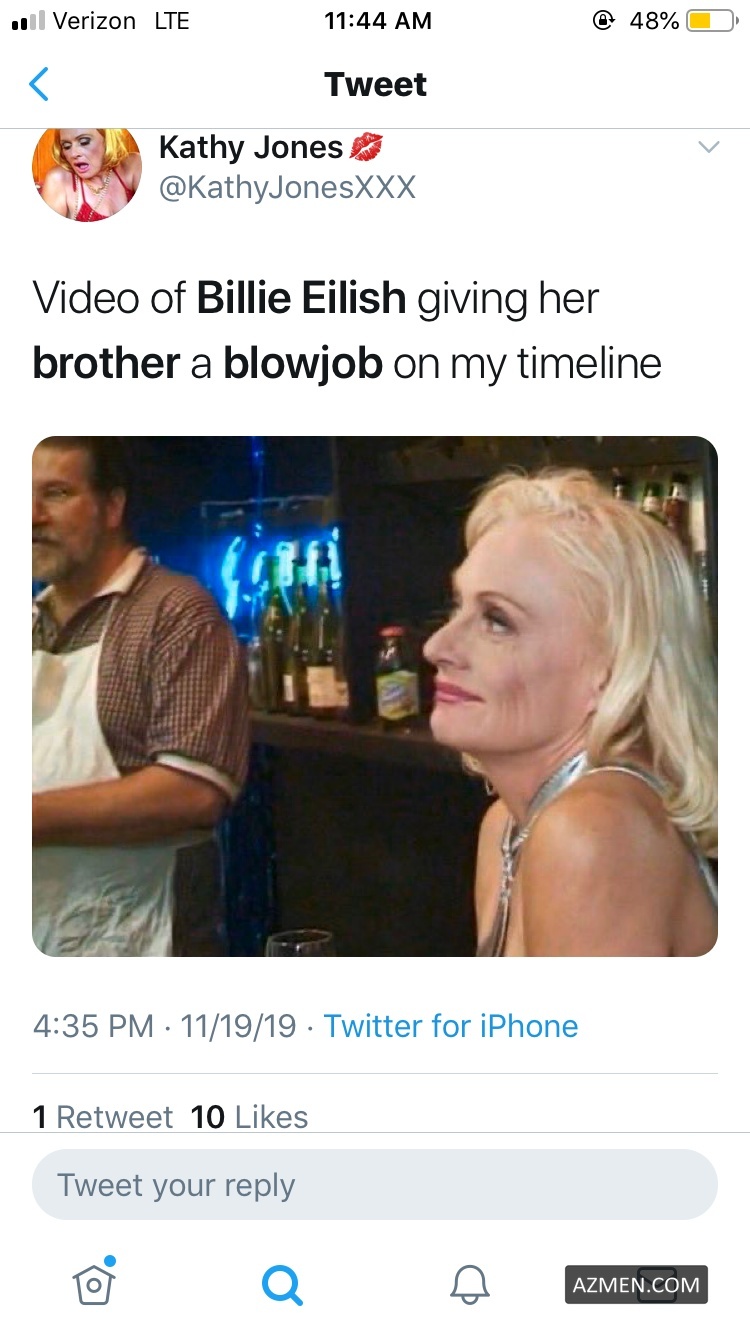Open Kathy Jones profile picture
Screen dimensions: 750x1334
(87, 174)
